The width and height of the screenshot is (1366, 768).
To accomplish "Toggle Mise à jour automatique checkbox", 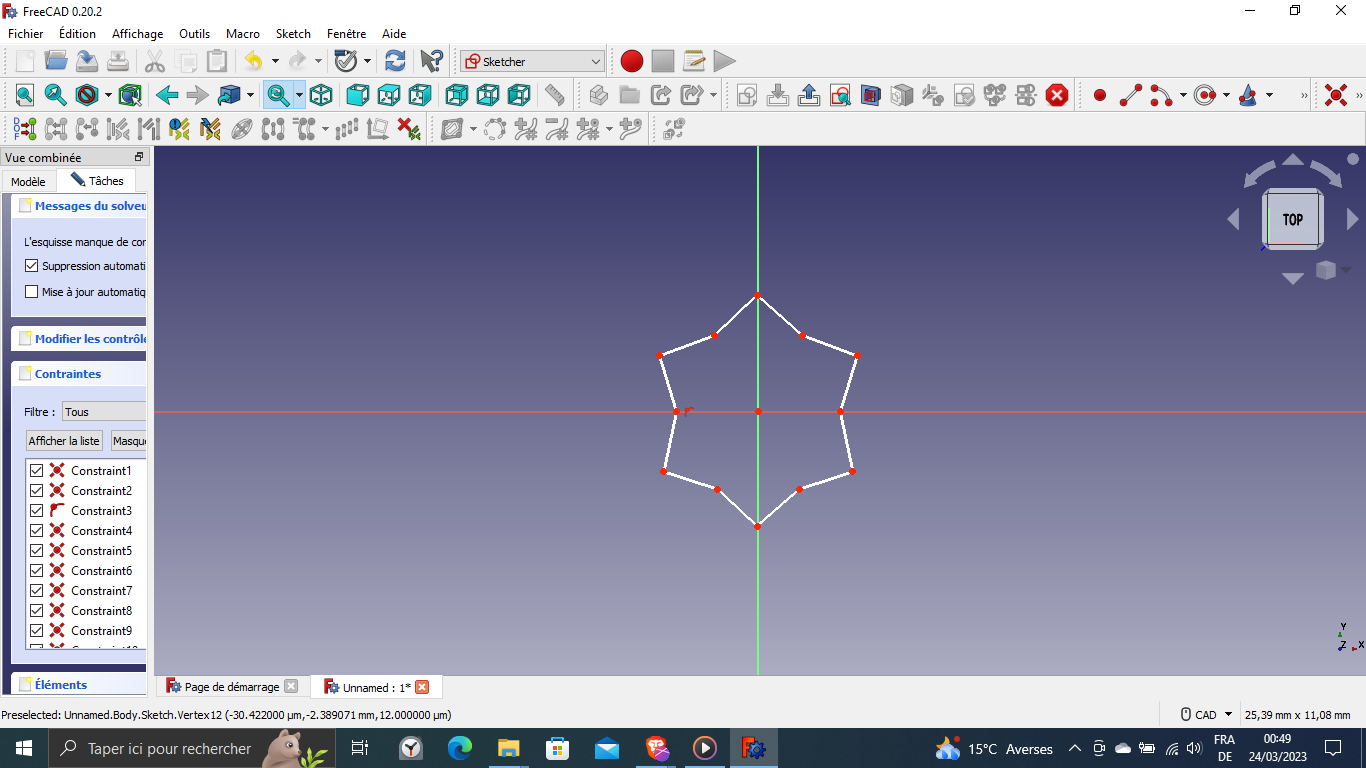I will (31, 292).
